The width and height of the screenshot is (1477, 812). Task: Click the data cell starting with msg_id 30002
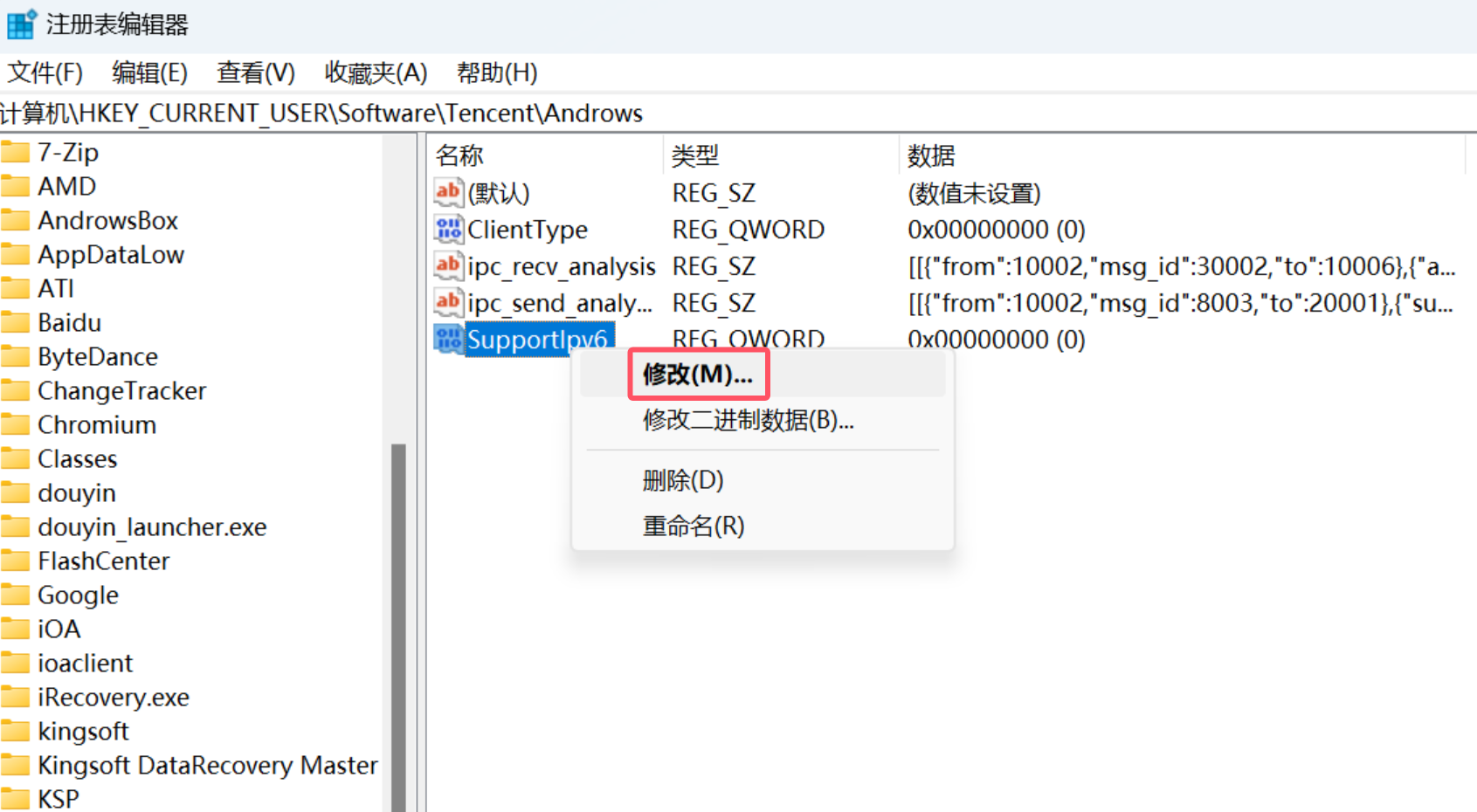click(1182, 266)
